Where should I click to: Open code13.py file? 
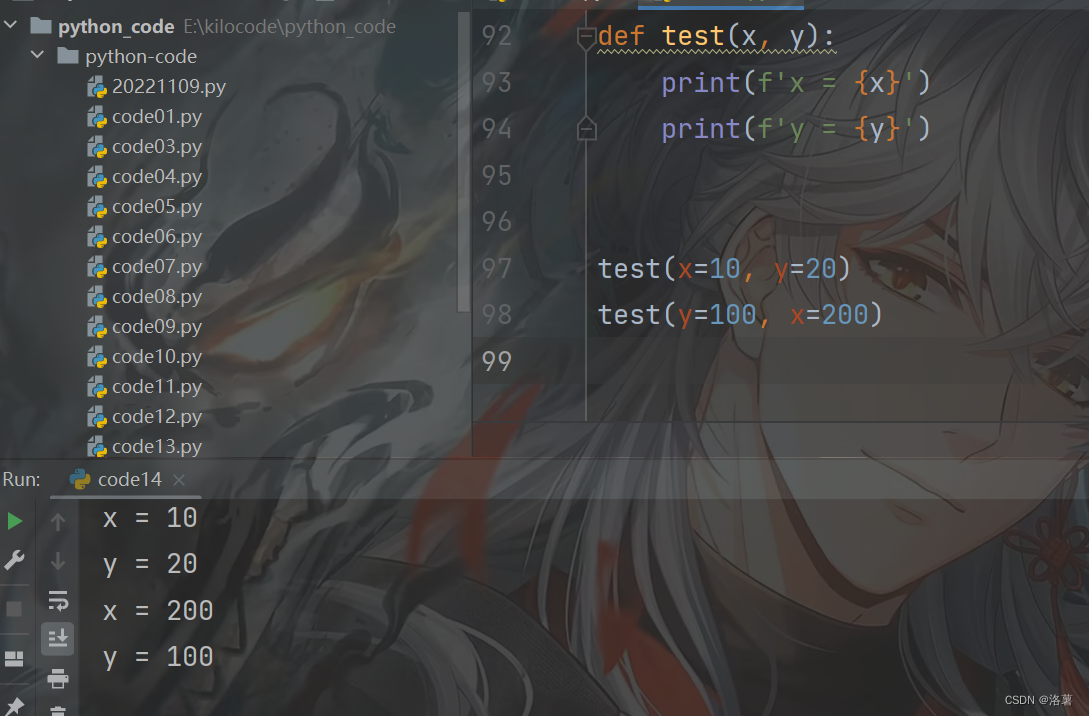[x=144, y=446]
